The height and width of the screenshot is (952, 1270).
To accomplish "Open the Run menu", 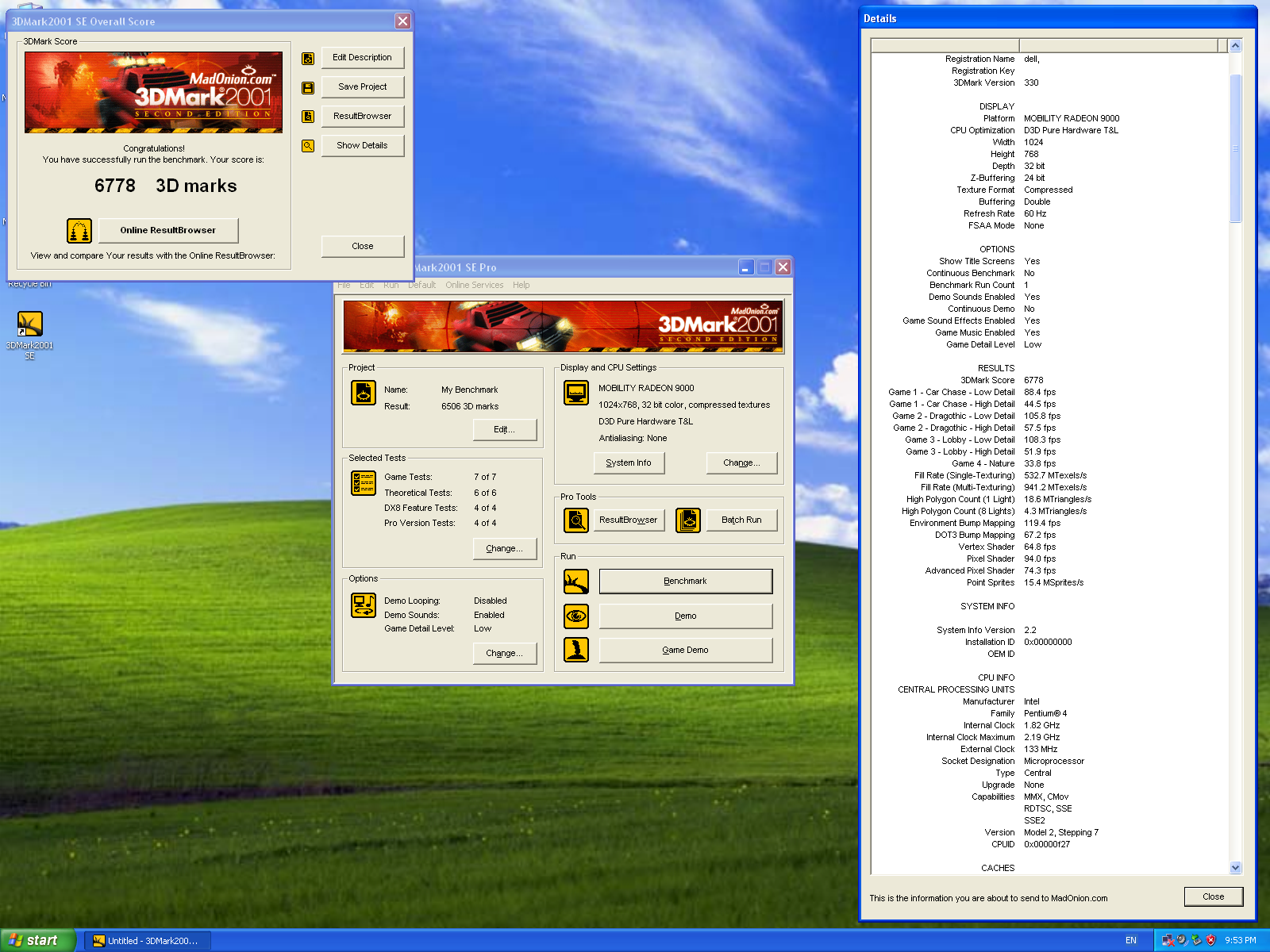I will [391, 286].
